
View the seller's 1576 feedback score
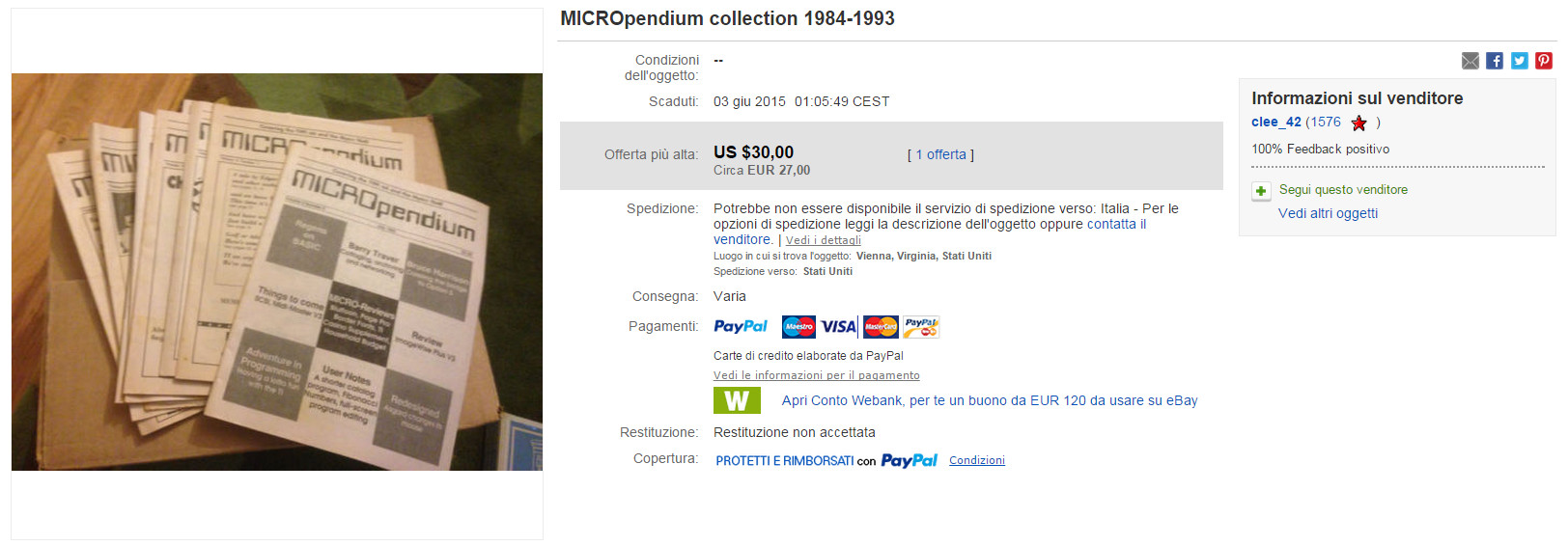1325,123
